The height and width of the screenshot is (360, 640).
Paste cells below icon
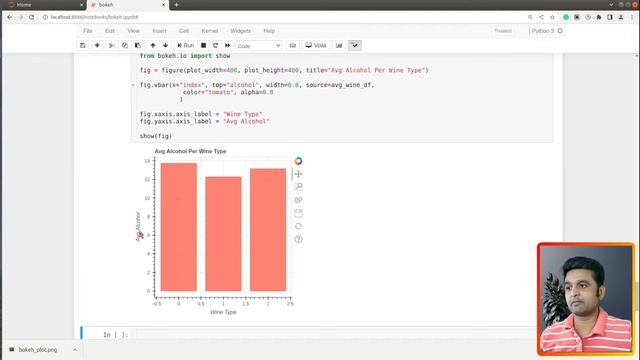click(138, 45)
